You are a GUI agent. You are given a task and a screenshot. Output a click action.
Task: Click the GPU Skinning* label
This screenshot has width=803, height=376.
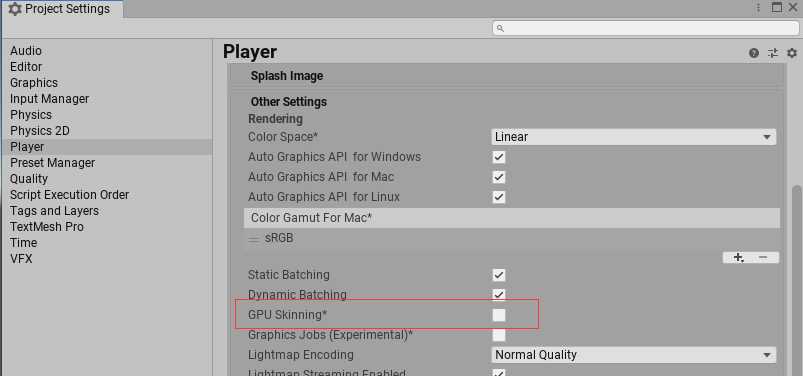287,315
